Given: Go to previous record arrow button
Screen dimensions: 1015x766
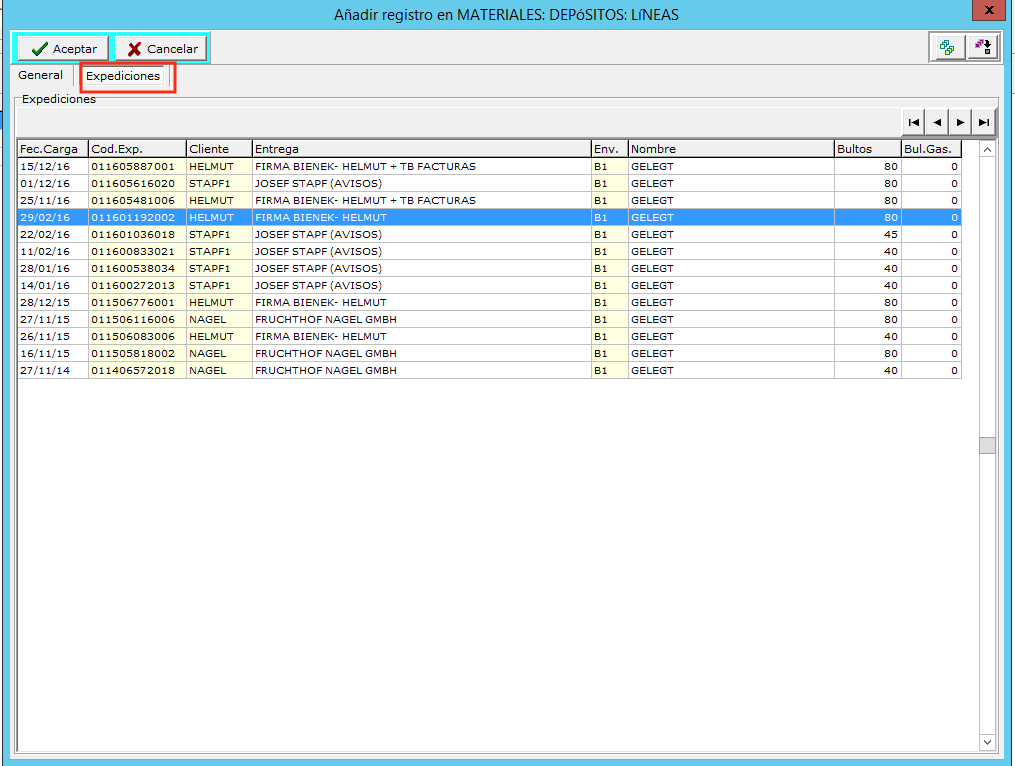Looking at the screenshot, I should click(x=937, y=122).
